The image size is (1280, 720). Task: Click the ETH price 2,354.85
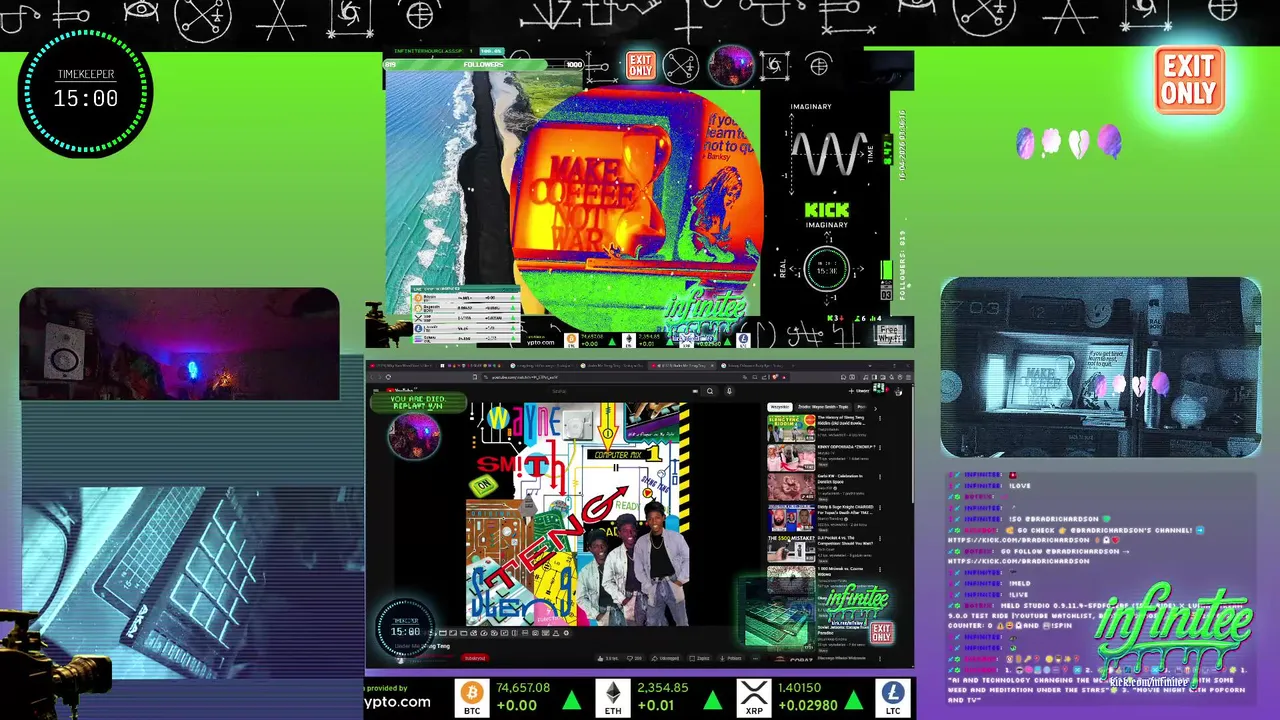(x=661, y=688)
